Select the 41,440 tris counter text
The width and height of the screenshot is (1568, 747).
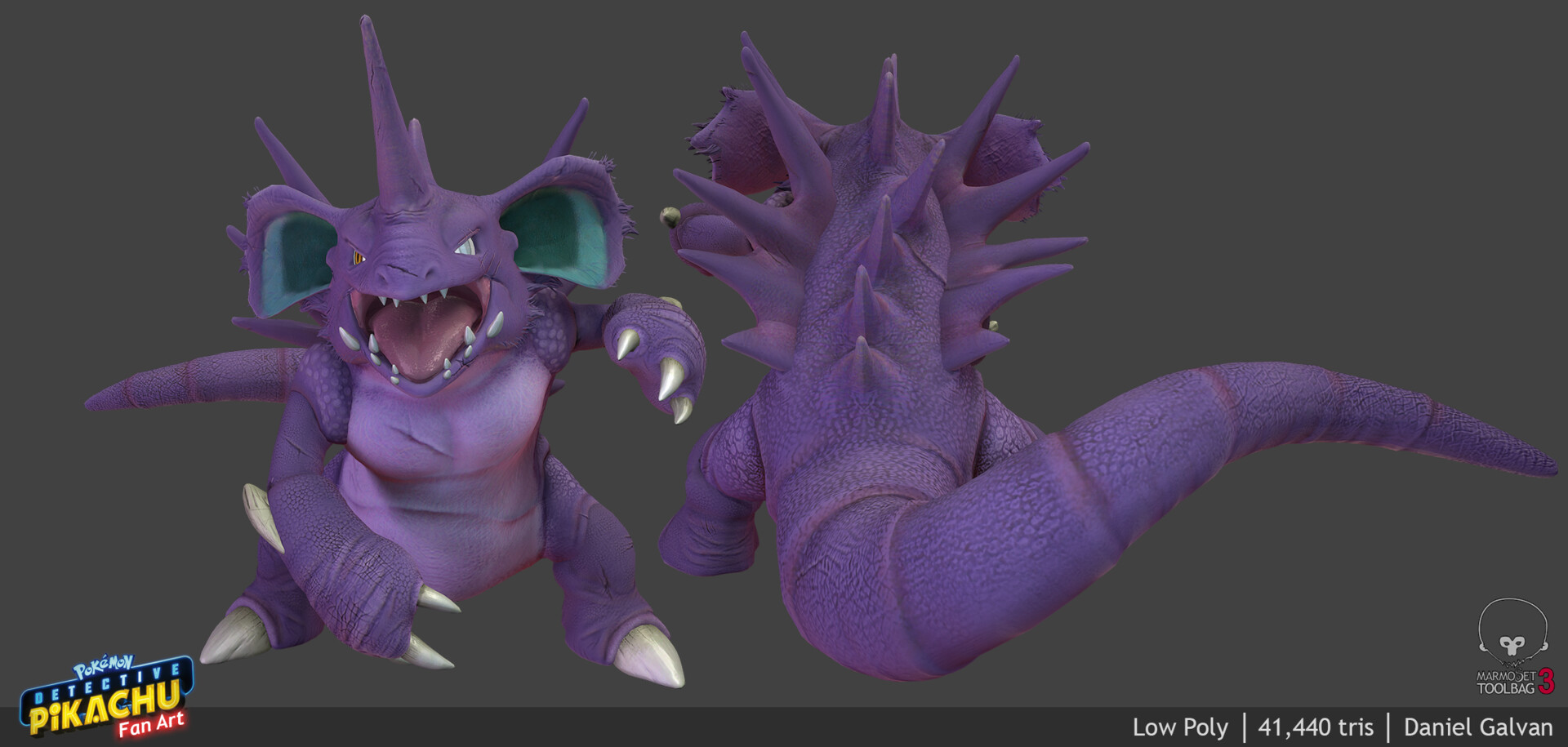(x=1316, y=727)
